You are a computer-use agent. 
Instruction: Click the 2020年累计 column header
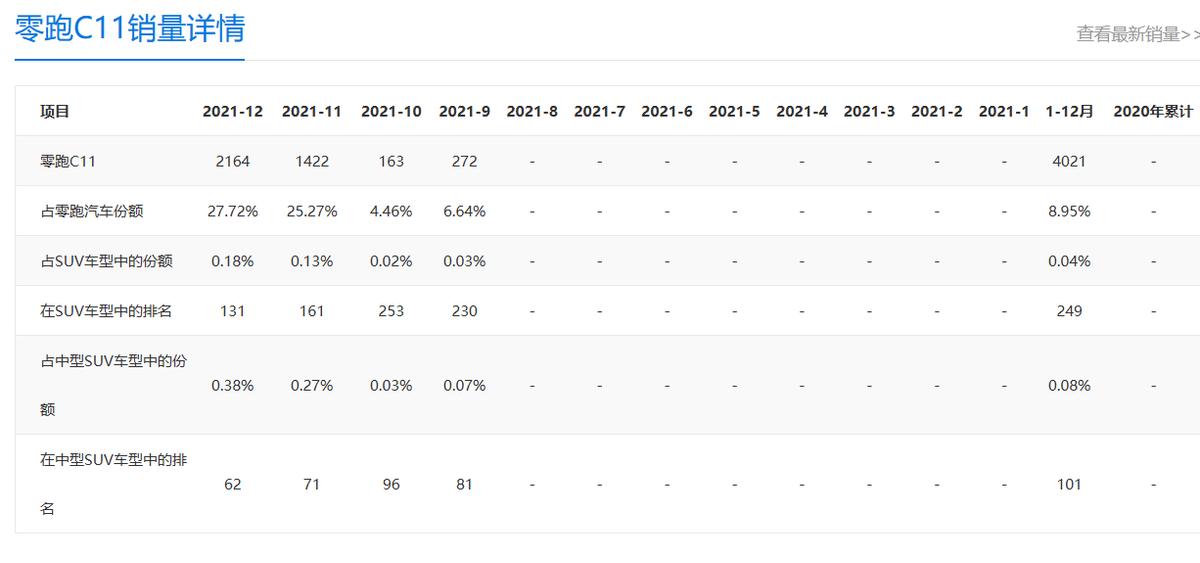(x=1153, y=111)
